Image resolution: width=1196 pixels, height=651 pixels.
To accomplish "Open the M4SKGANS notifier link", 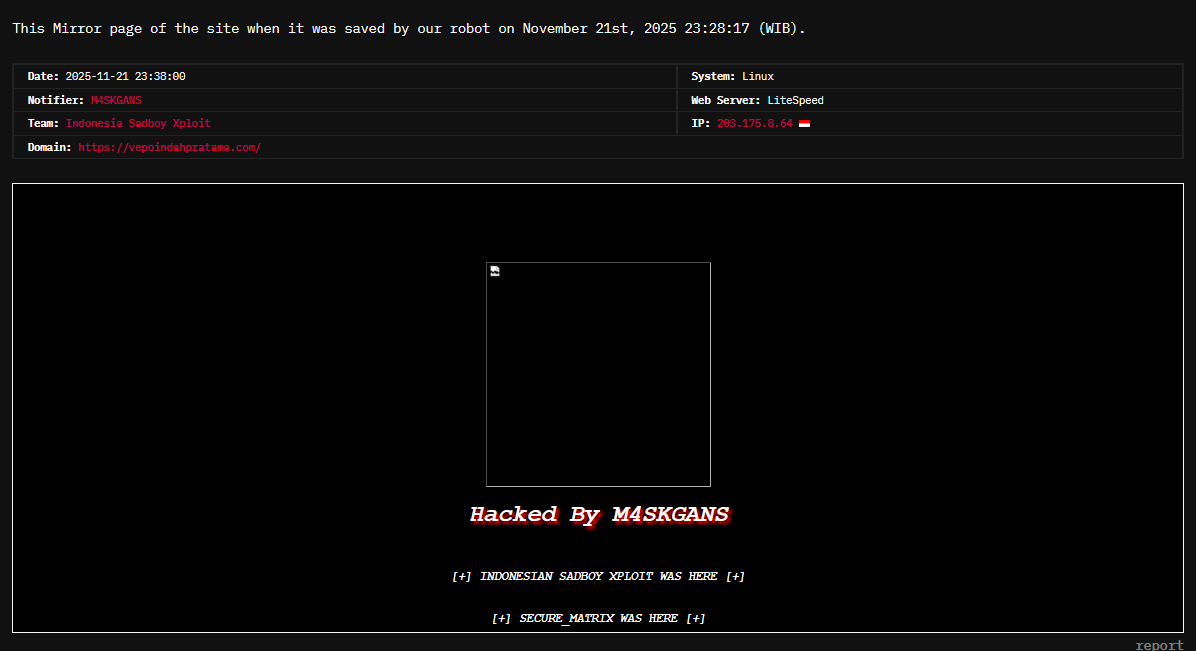I will (x=116, y=100).
